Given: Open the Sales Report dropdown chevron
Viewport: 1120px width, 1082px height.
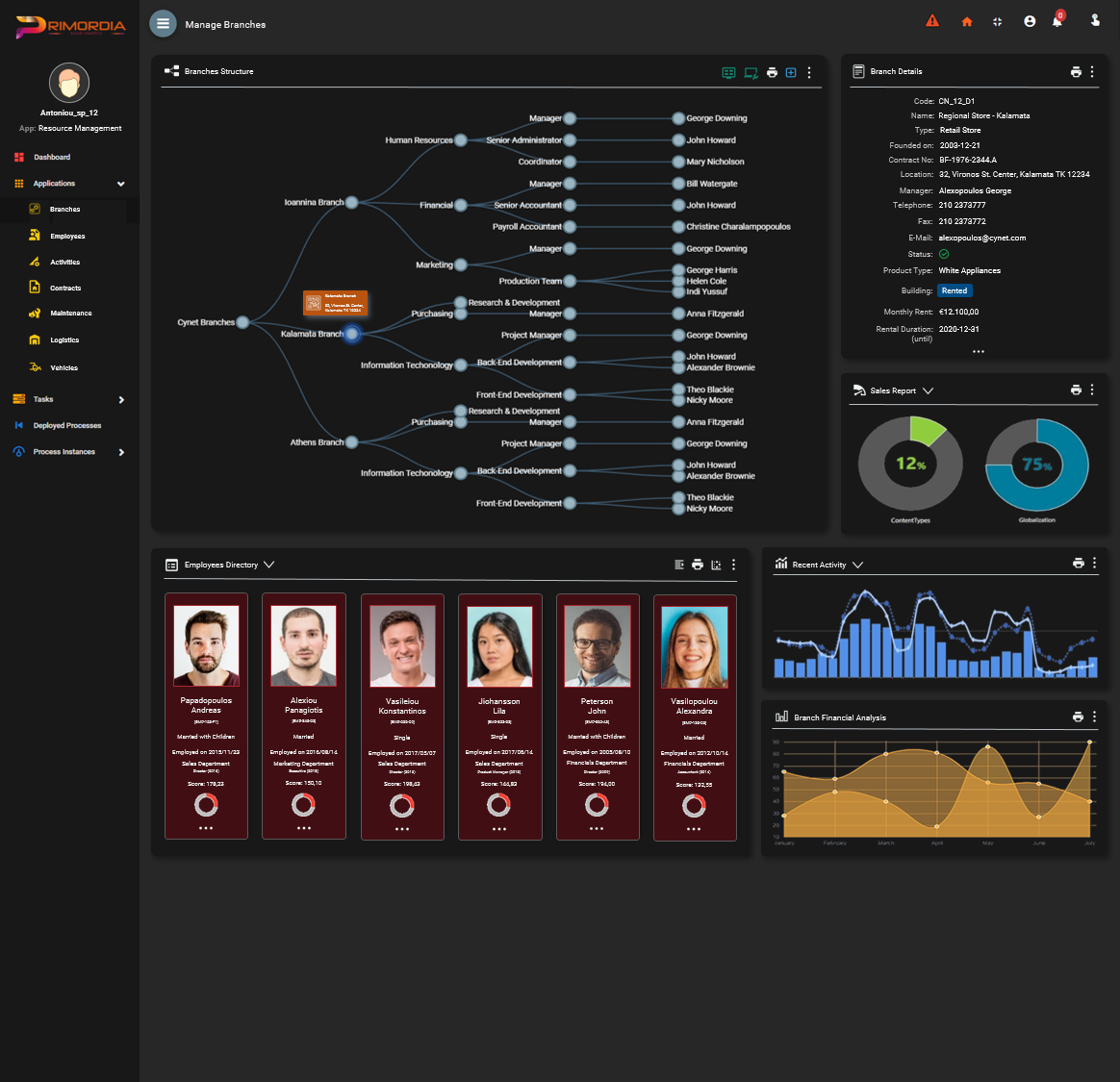Looking at the screenshot, I should click(928, 390).
